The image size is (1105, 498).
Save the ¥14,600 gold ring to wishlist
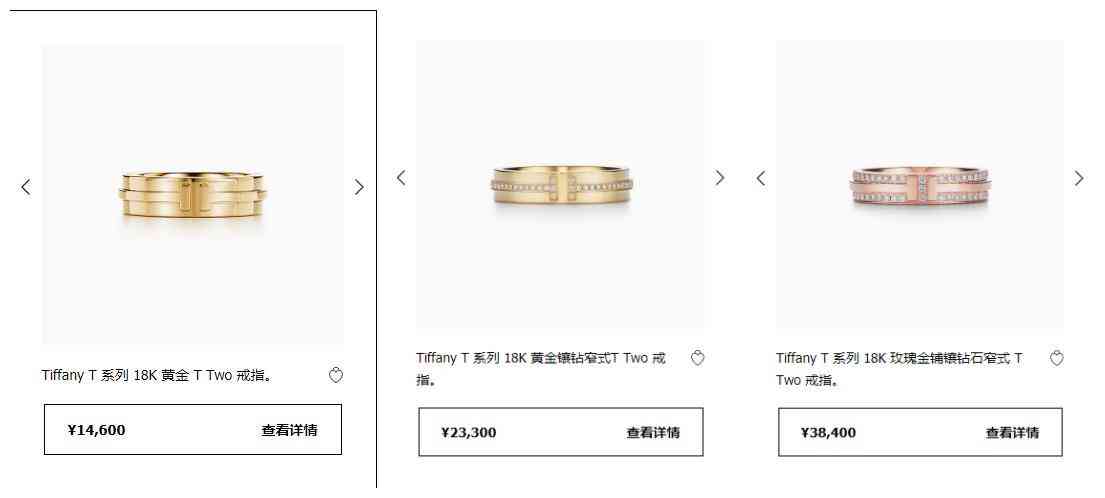[336, 375]
